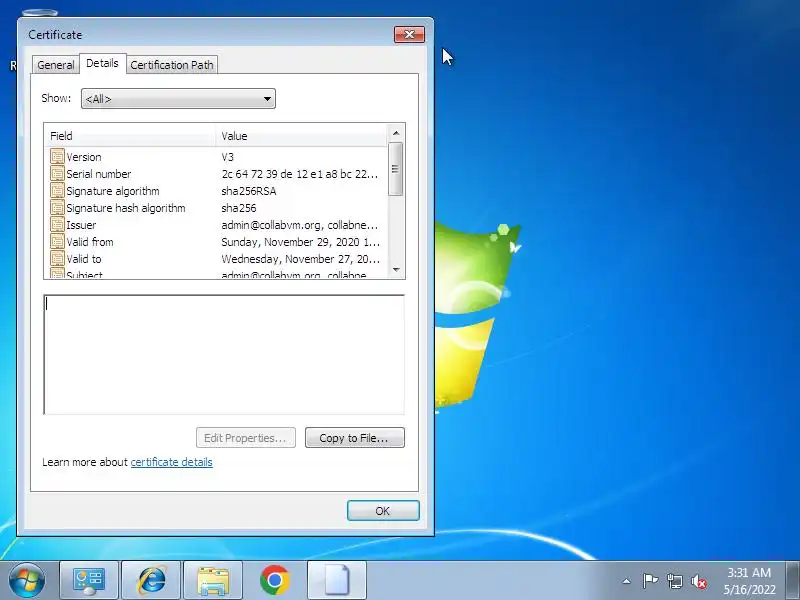Click the Value column header
Screen dimensions: 800x600
(302, 136)
